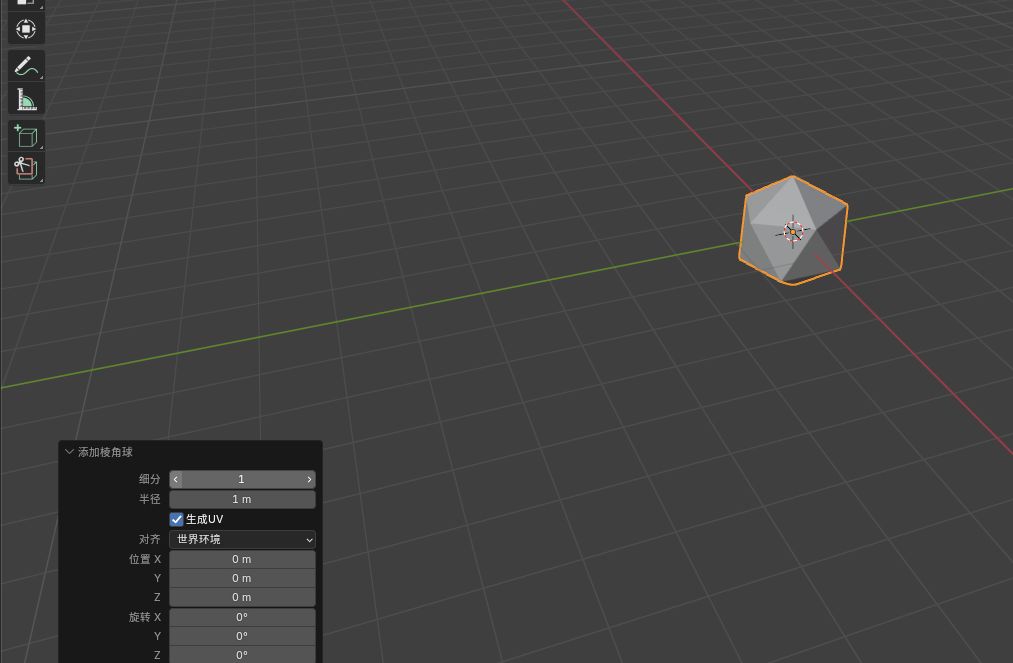Decrease 细分 value with left arrow

tap(176, 479)
